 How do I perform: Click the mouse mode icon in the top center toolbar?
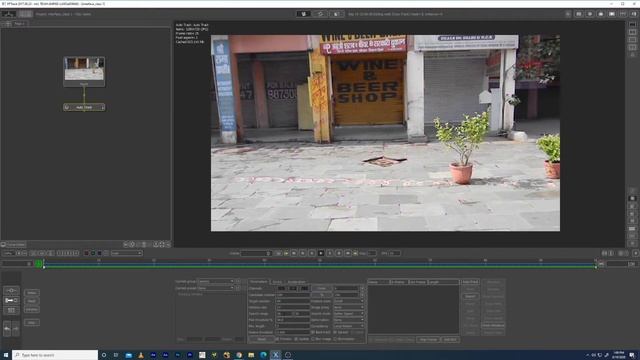point(303,14)
